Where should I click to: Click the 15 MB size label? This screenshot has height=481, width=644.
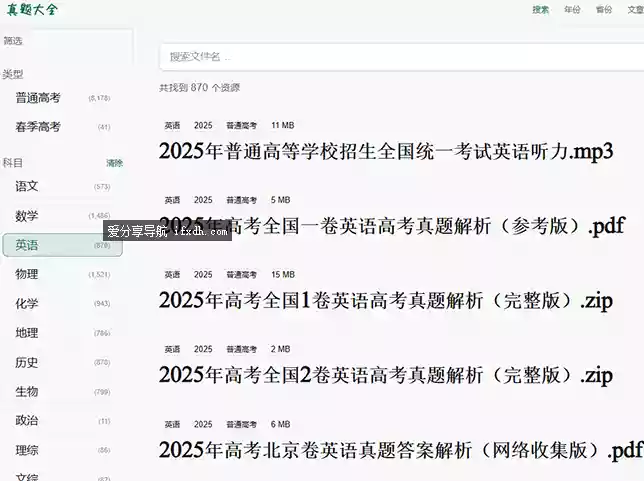[x=283, y=274]
